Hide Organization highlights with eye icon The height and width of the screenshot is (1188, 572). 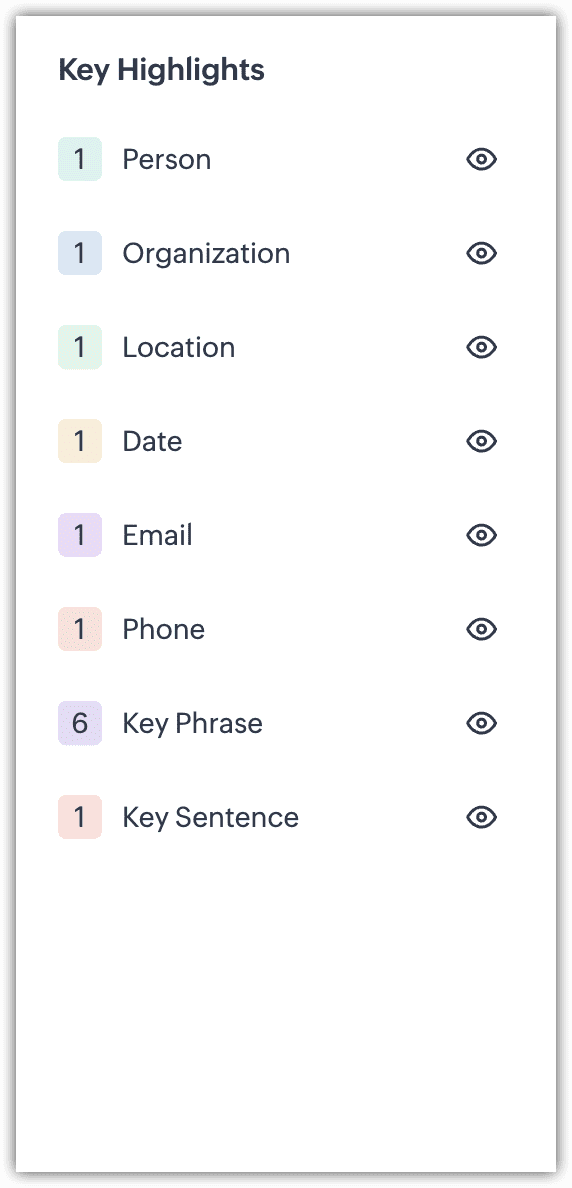[481, 253]
